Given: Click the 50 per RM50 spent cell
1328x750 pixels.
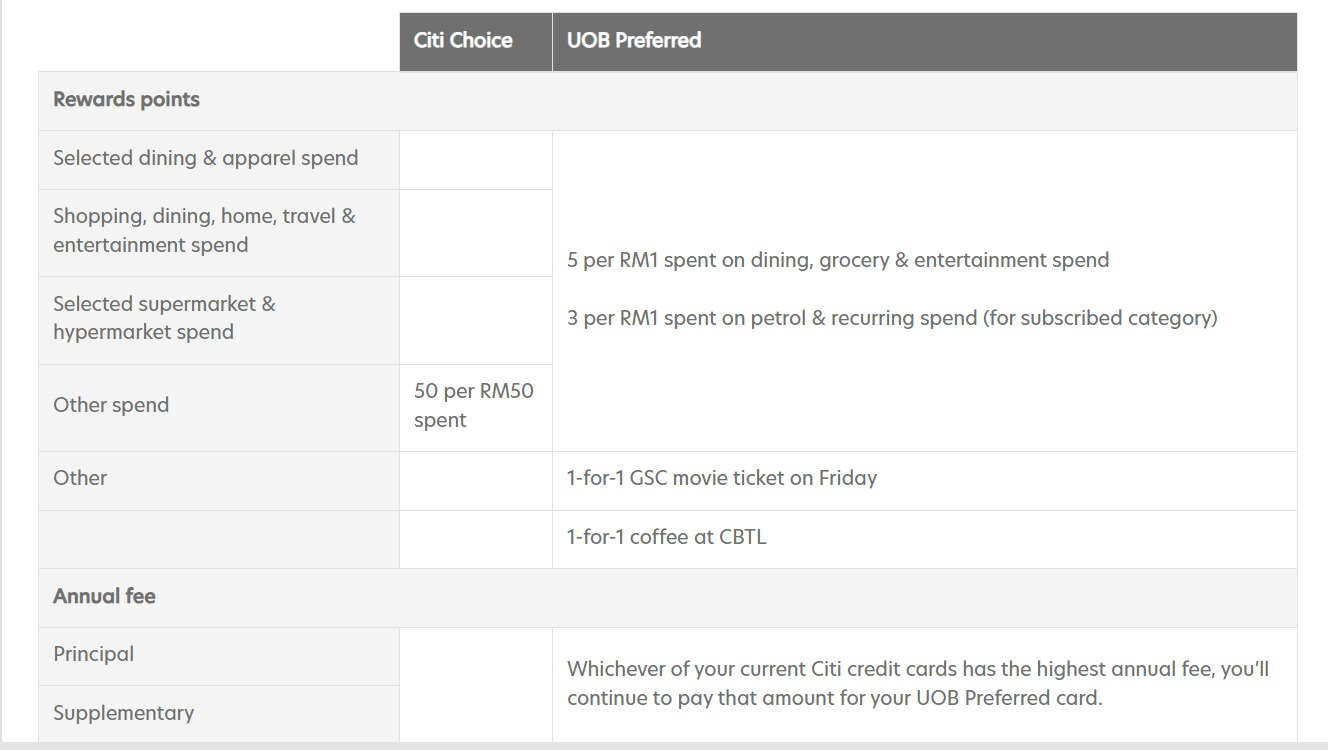Looking at the screenshot, I should click(x=474, y=405).
